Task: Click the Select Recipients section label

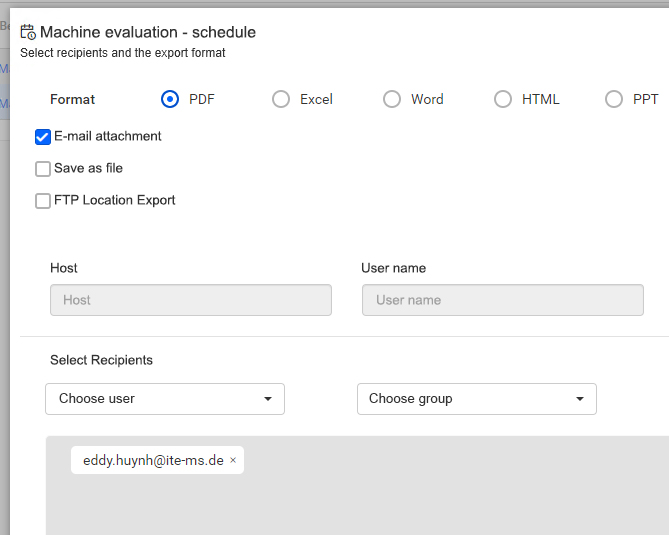Action: pyautogui.click(x=101, y=360)
